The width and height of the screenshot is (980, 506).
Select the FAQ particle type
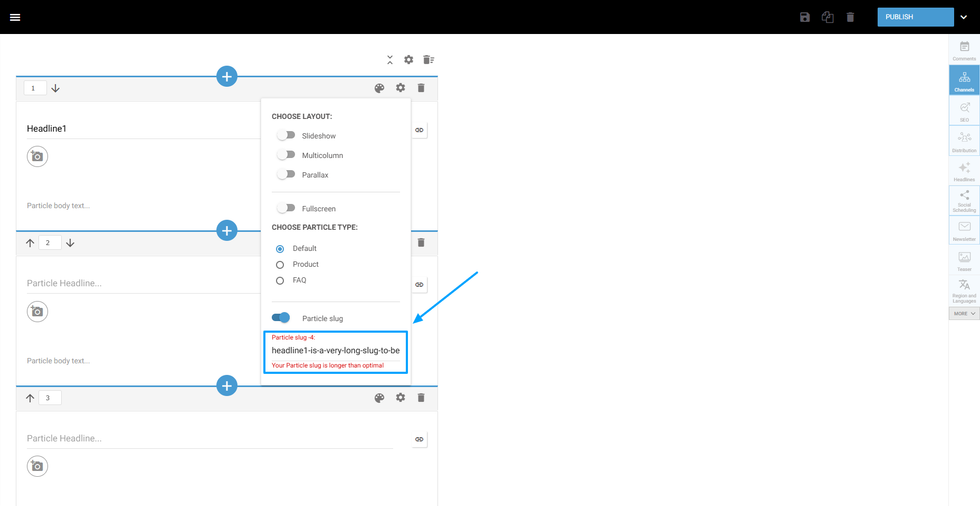tap(280, 281)
